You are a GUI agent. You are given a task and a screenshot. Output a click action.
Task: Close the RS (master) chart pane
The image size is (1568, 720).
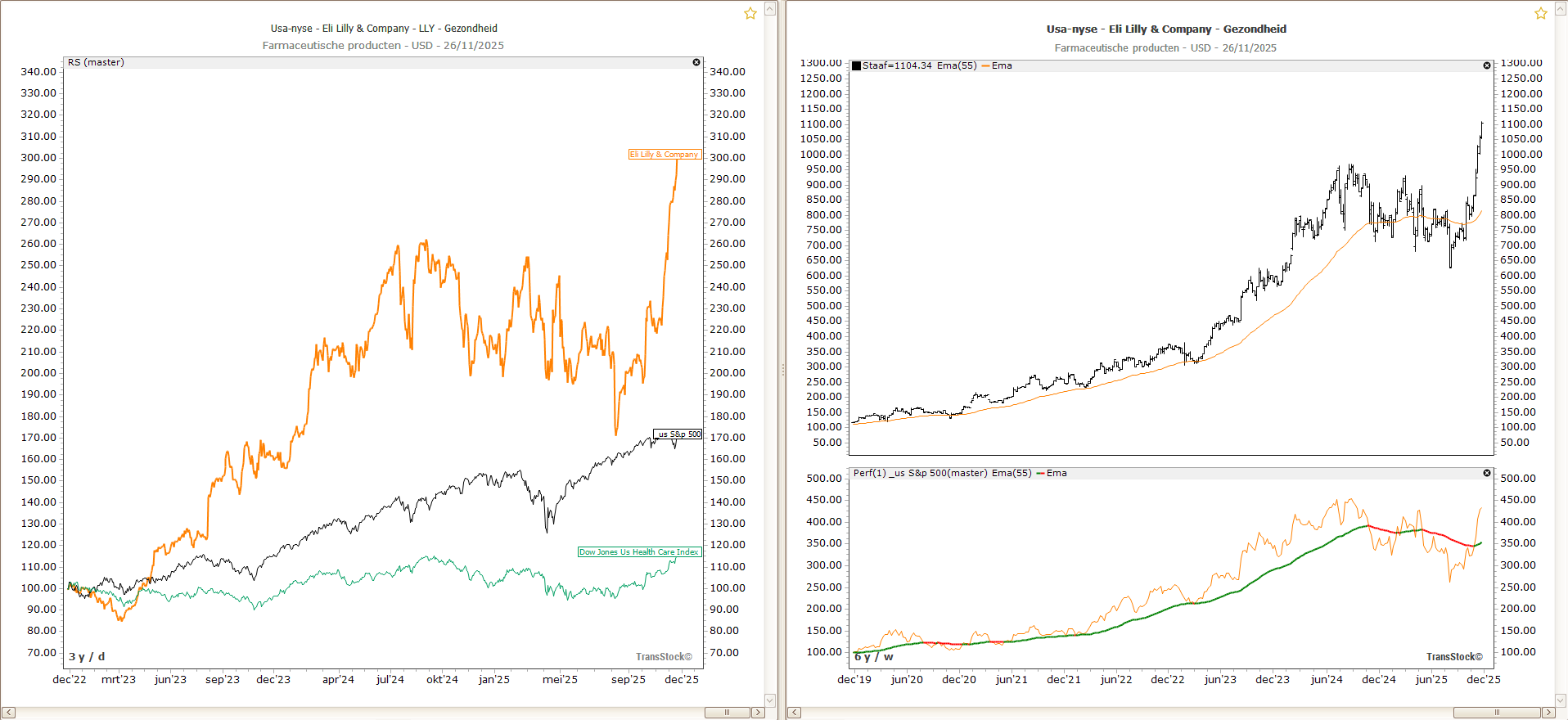[x=696, y=62]
